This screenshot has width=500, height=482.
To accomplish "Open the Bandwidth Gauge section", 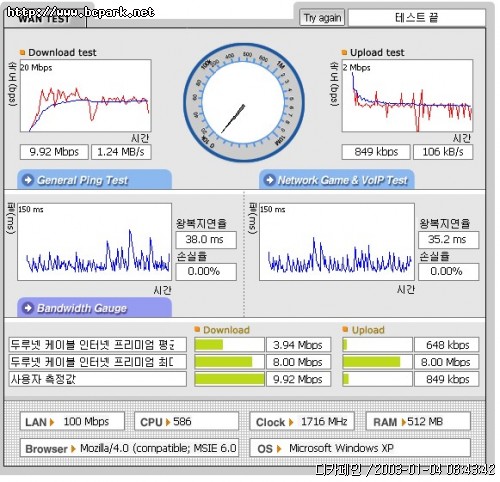I will point(95,308).
